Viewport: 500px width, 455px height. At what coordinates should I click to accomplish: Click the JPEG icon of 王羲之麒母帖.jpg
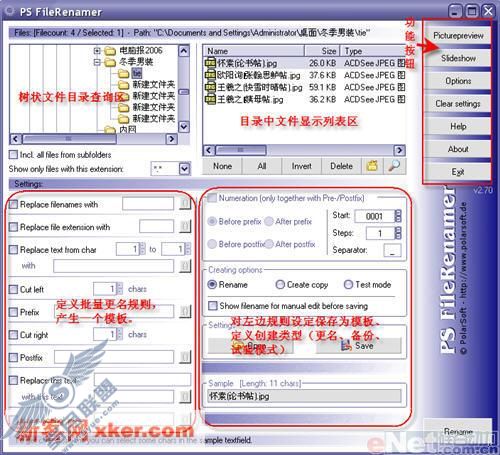[210, 99]
